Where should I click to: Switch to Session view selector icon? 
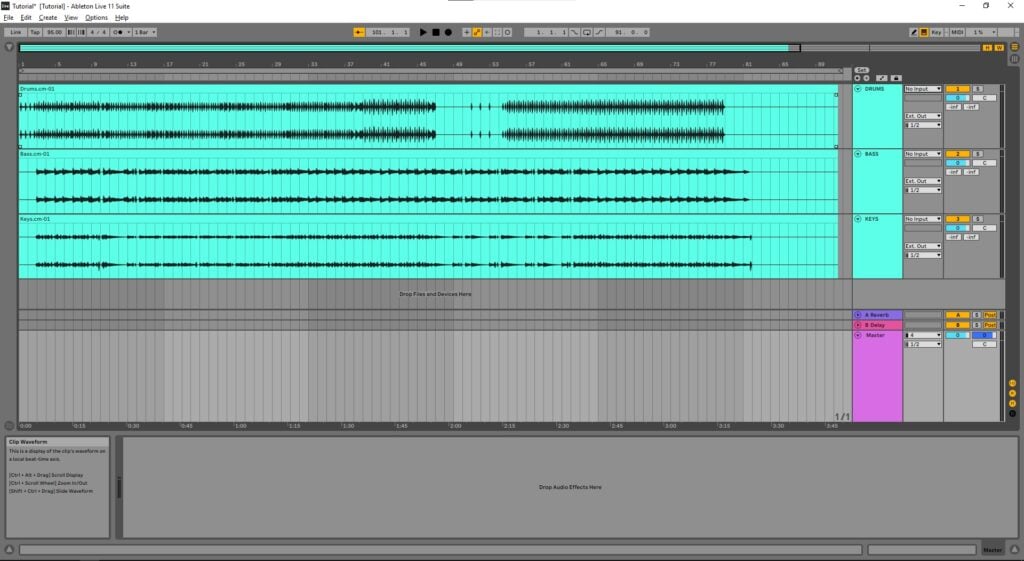(x=1015, y=59)
